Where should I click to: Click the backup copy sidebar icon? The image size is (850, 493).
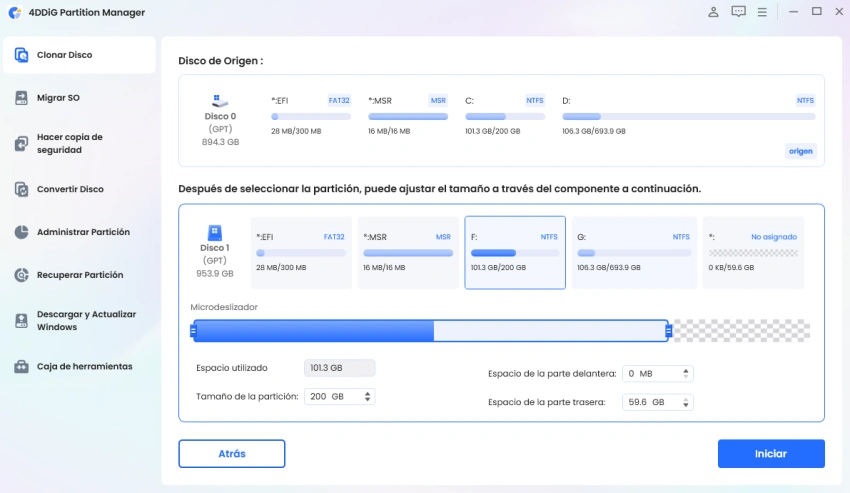click(21, 143)
